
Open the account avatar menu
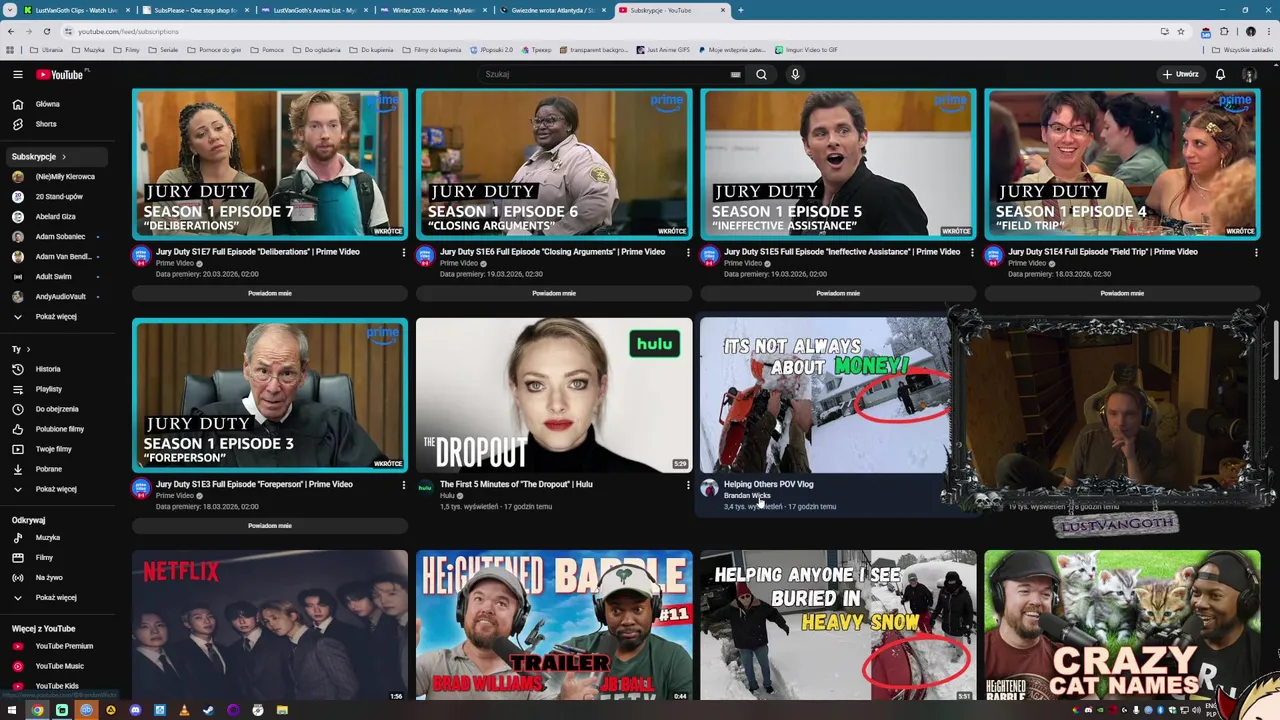(x=1249, y=74)
